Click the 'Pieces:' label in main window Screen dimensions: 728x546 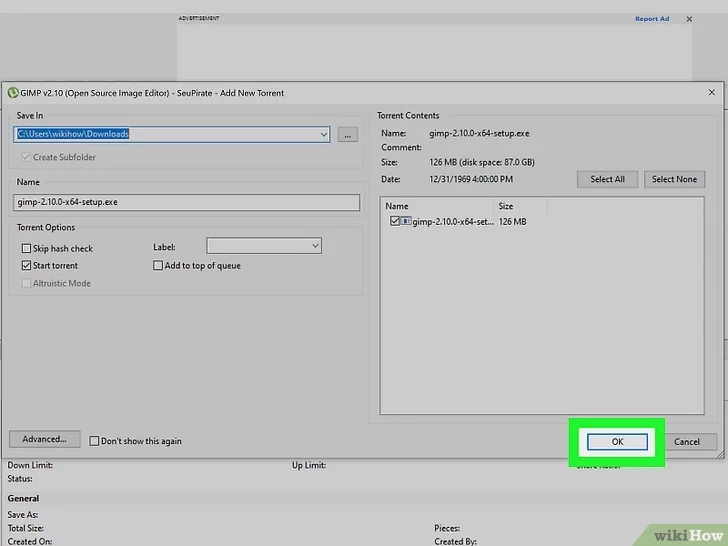pos(447,528)
